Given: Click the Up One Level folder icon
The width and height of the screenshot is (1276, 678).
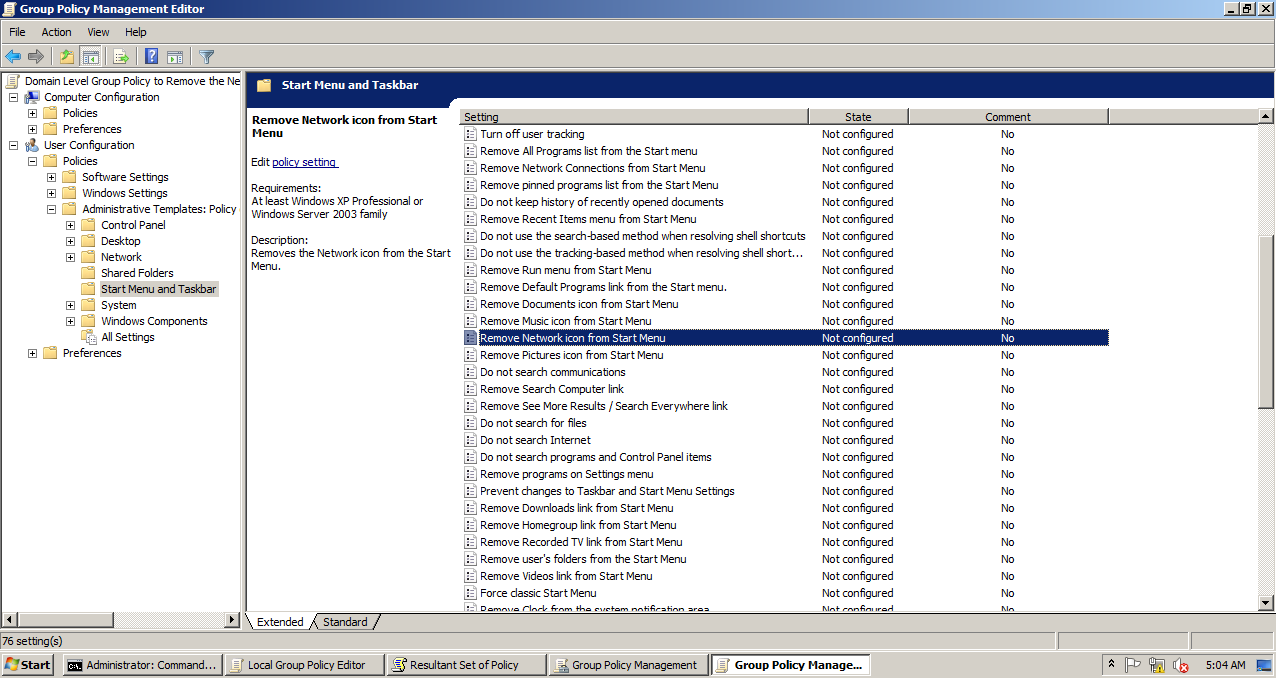Looking at the screenshot, I should coord(66,56).
